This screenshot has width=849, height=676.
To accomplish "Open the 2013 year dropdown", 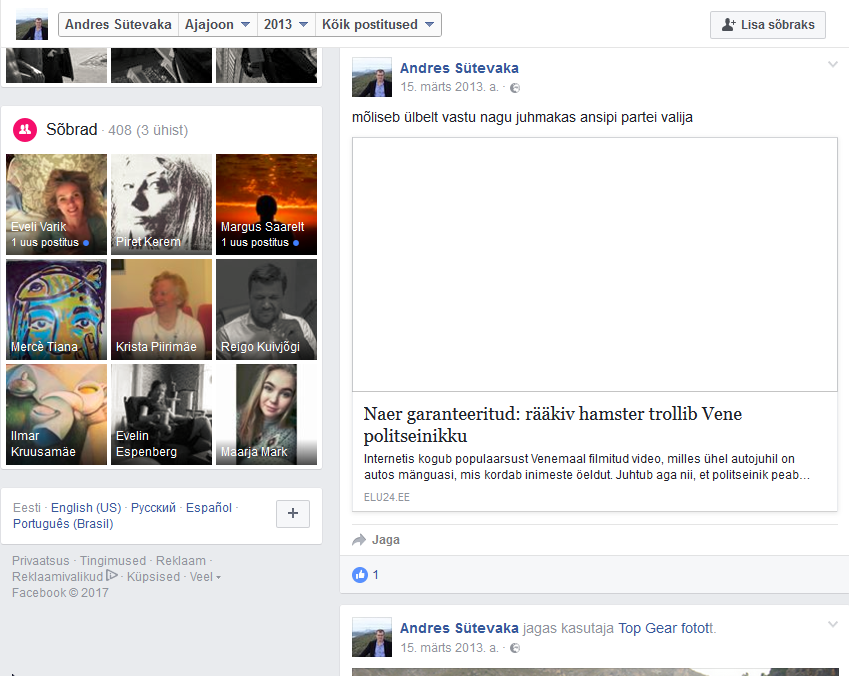I will click(x=286, y=24).
